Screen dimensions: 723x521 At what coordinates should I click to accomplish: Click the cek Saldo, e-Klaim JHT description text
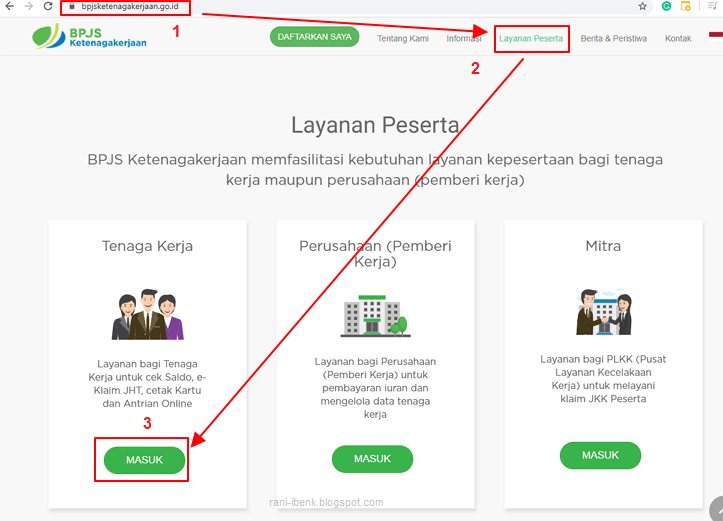(148, 384)
